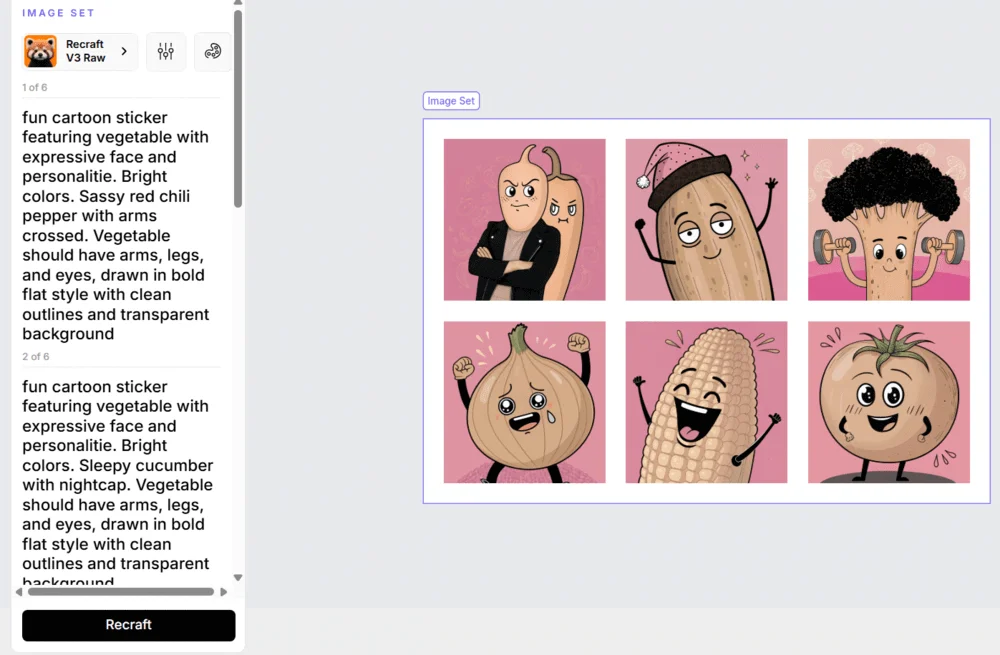Click the horizontal scrollbar right arrow
The height and width of the screenshot is (655, 1000).
click(223, 592)
